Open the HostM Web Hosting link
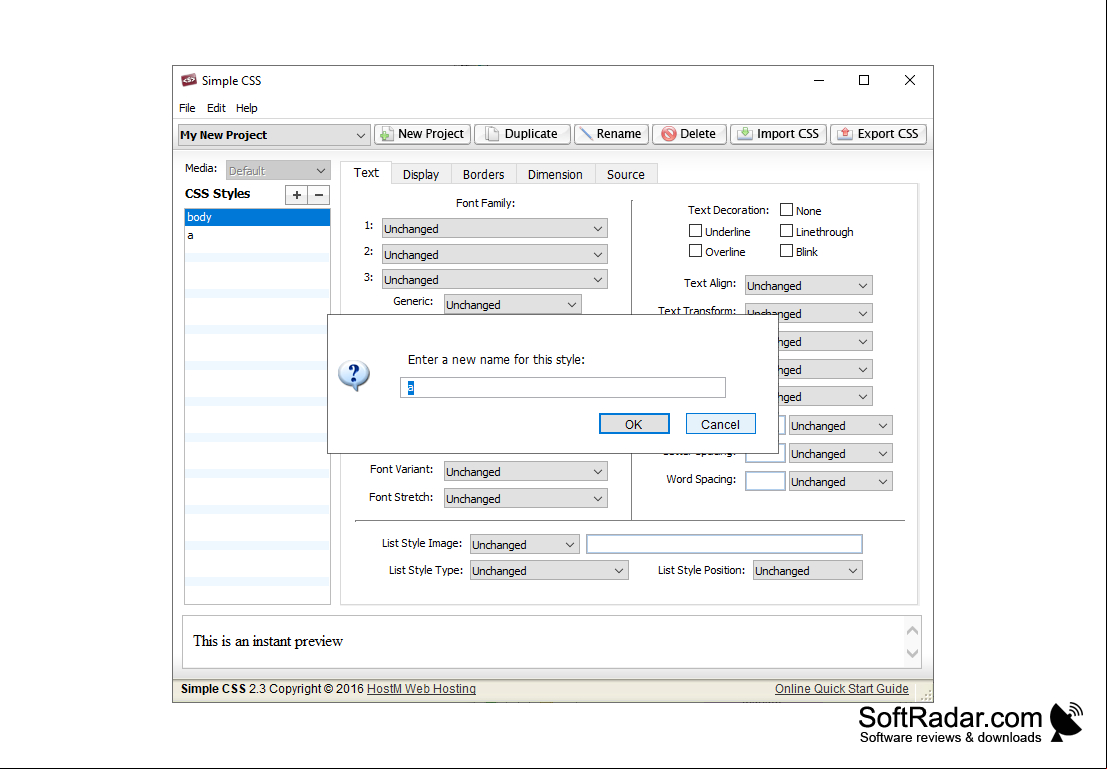This screenshot has width=1107, height=769. coord(421,688)
